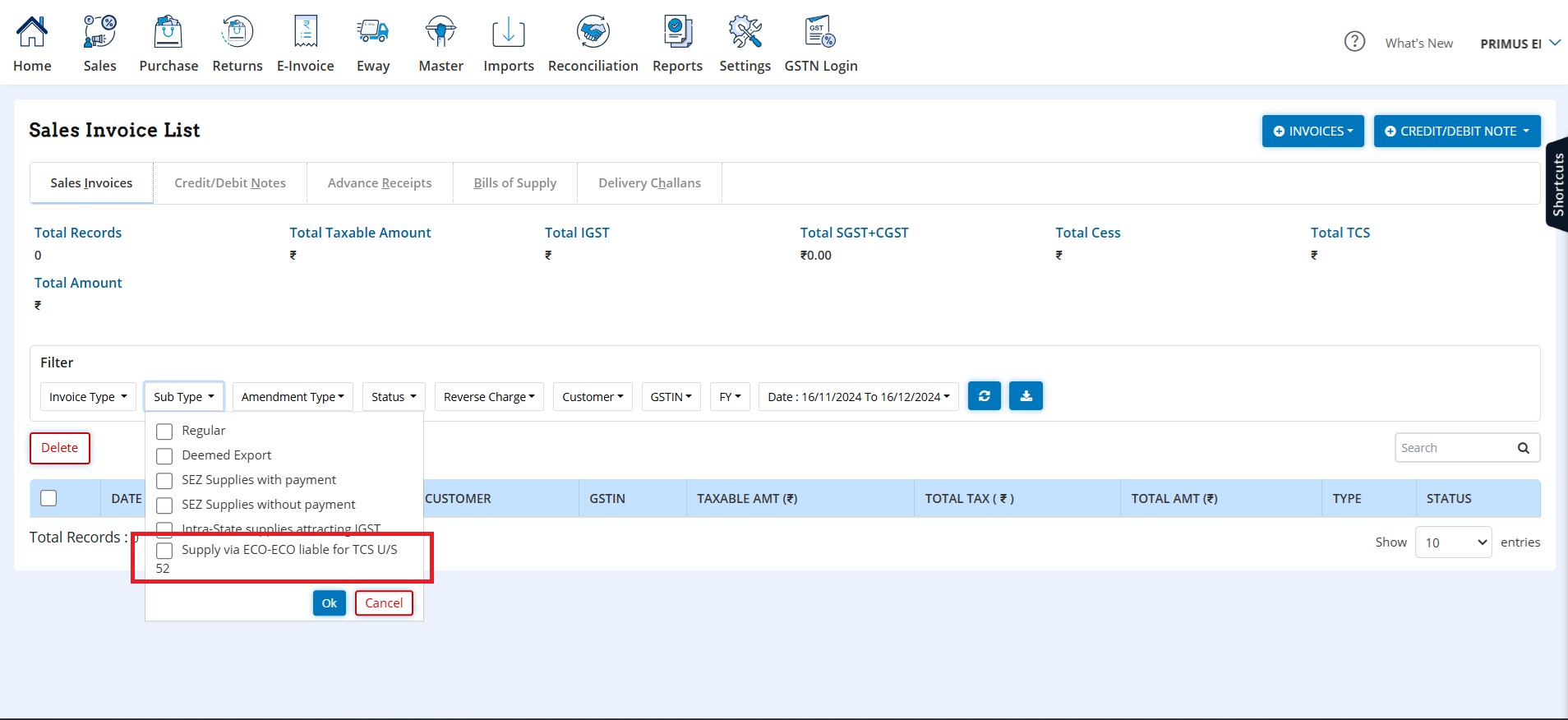Expand the Invoice Type filter dropdown
This screenshot has width=1568, height=720.
[x=88, y=397]
